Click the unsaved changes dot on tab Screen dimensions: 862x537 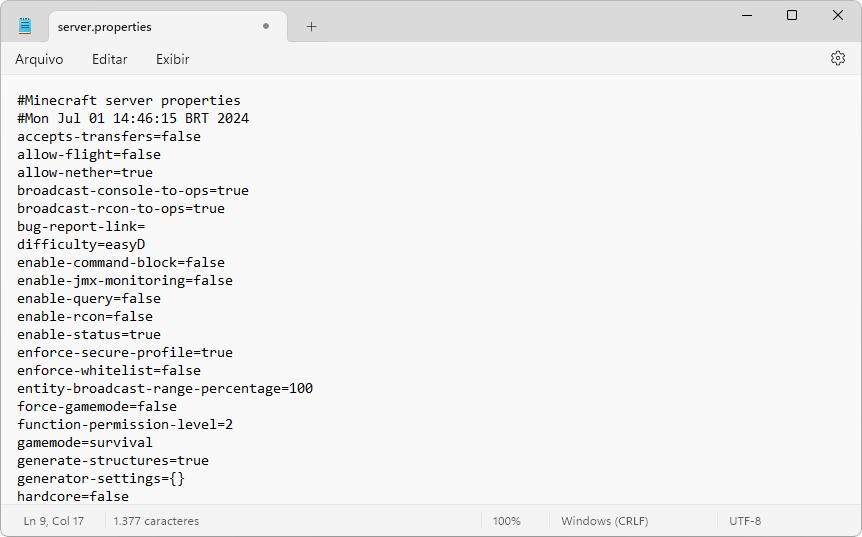[266, 27]
